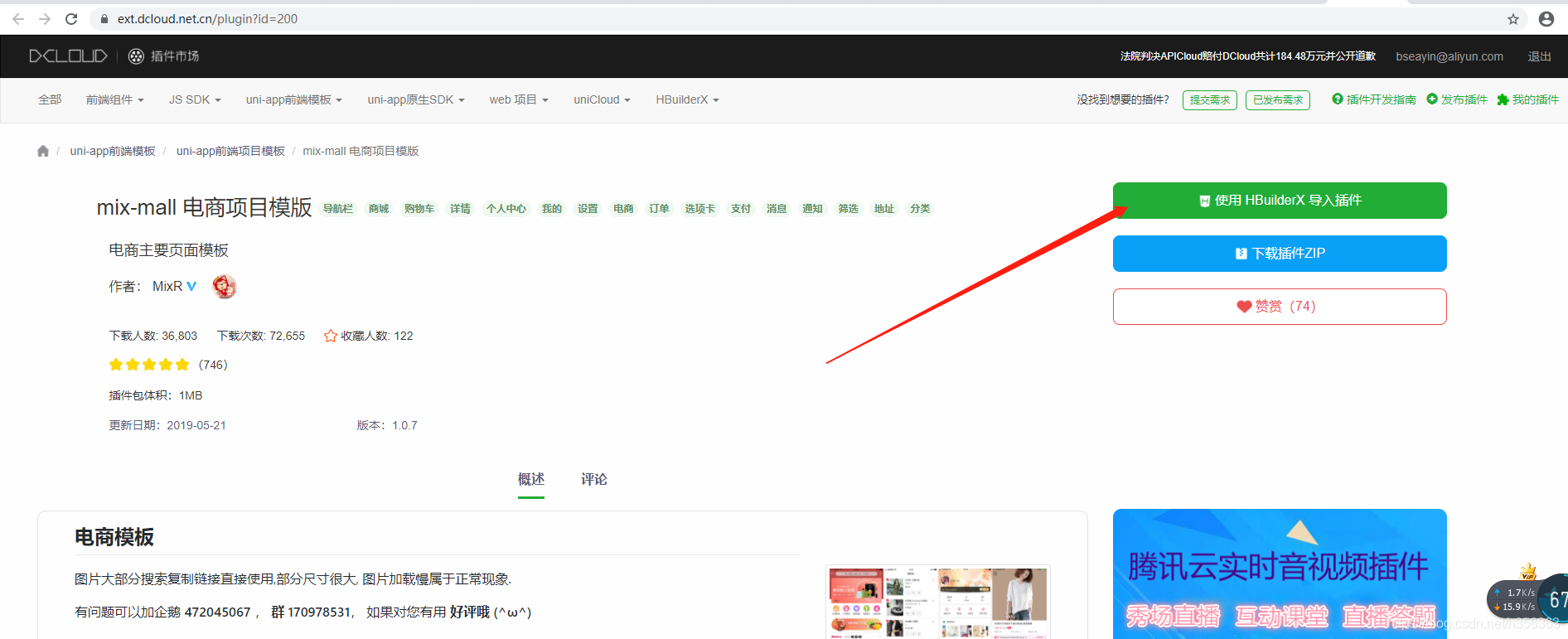Click the uni-app前端模板 breadcrumb link
This screenshot has width=1568, height=639.
[113, 151]
